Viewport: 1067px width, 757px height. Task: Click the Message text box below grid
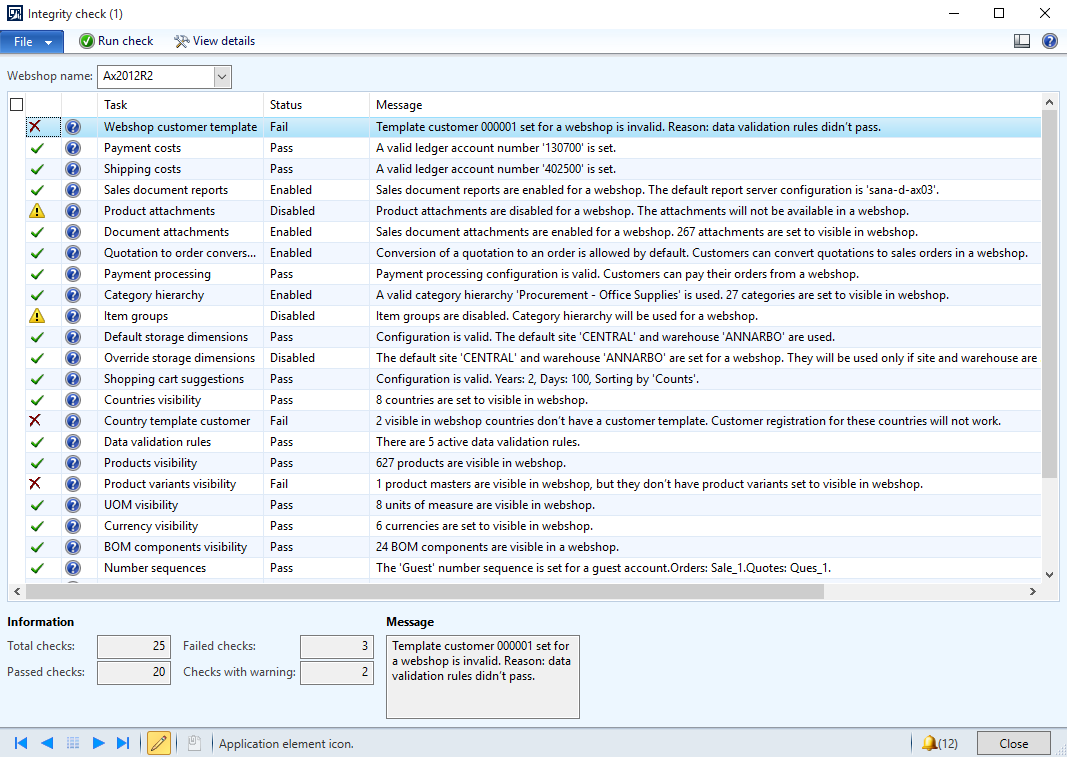(482, 677)
